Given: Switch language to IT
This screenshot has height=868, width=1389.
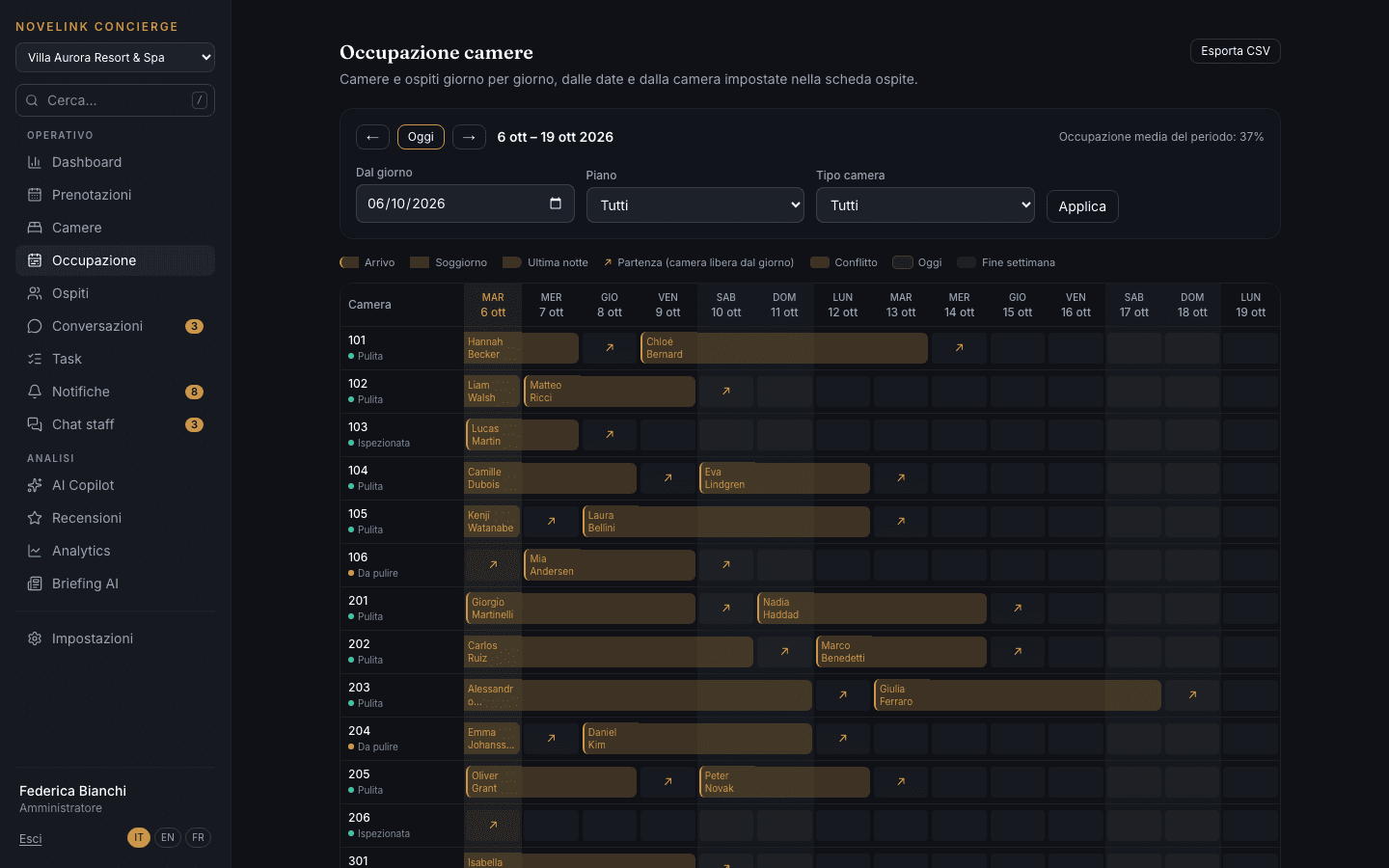Looking at the screenshot, I should (139, 838).
